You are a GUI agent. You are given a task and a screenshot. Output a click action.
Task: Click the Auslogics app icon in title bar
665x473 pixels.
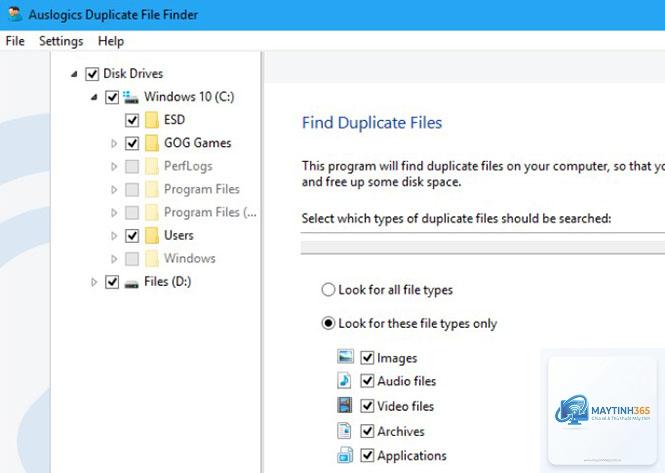click(15, 14)
